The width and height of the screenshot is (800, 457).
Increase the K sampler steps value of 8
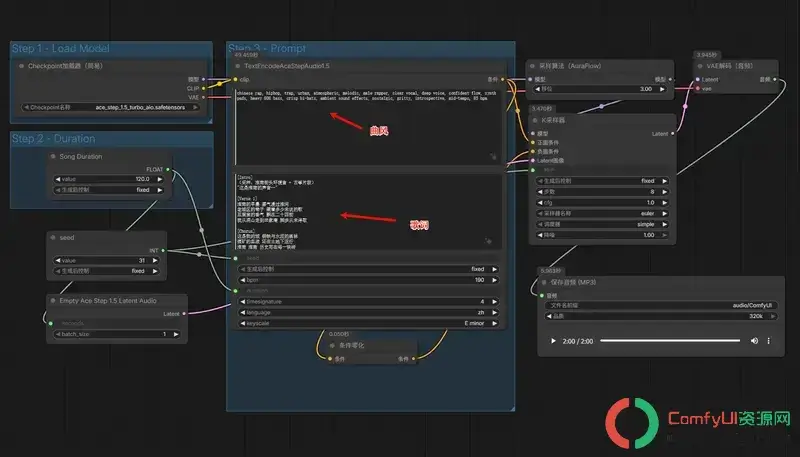point(664,192)
